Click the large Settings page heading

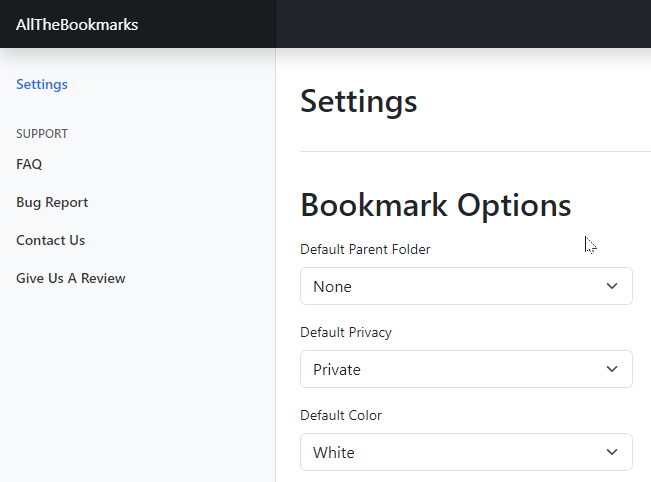pyautogui.click(x=359, y=102)
